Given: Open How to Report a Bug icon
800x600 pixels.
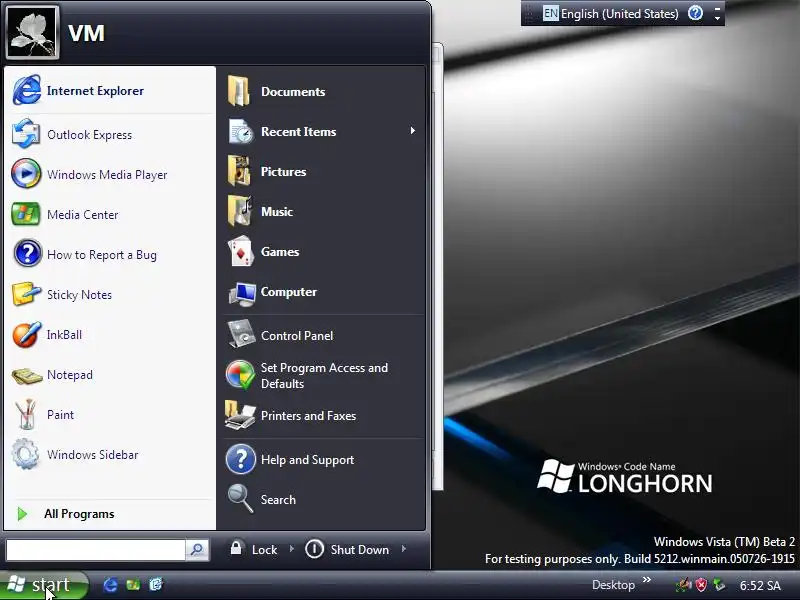Looking at the screenshot, I should 27,254.
